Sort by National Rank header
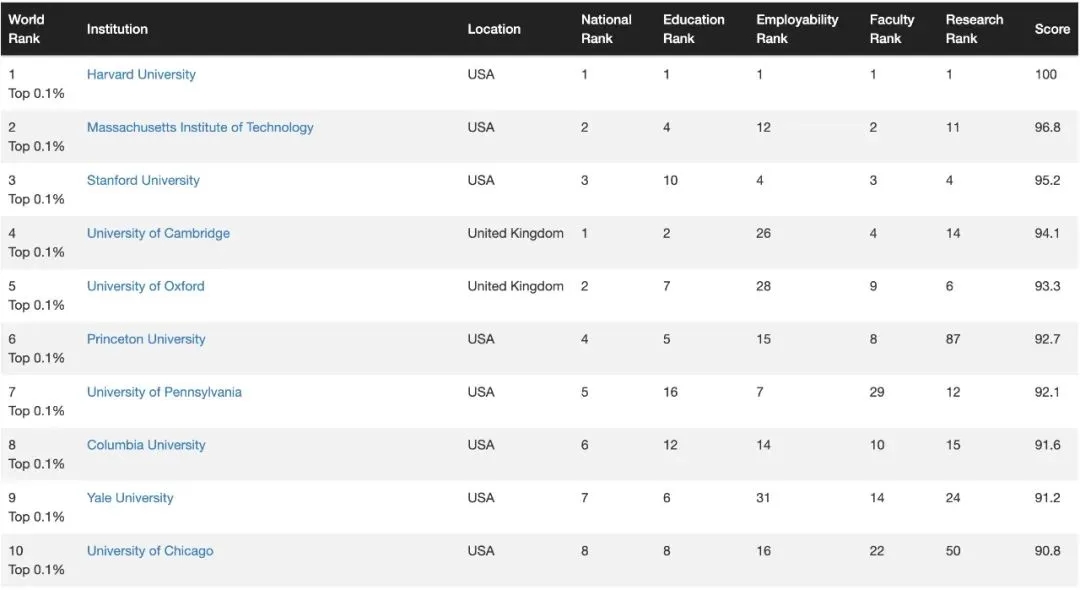The image size is (1080, 590). click(x=606, y=29)
